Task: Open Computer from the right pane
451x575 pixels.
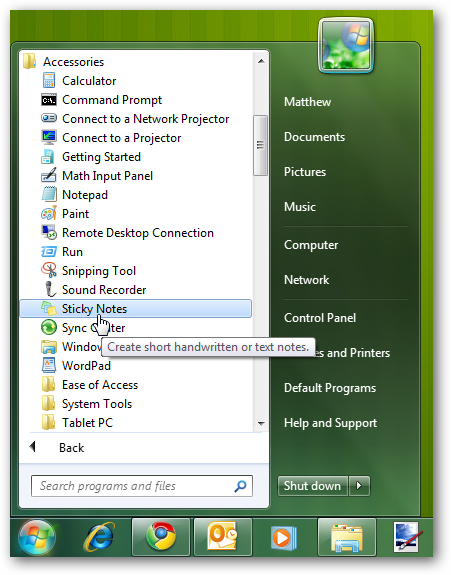Action: 311,245
